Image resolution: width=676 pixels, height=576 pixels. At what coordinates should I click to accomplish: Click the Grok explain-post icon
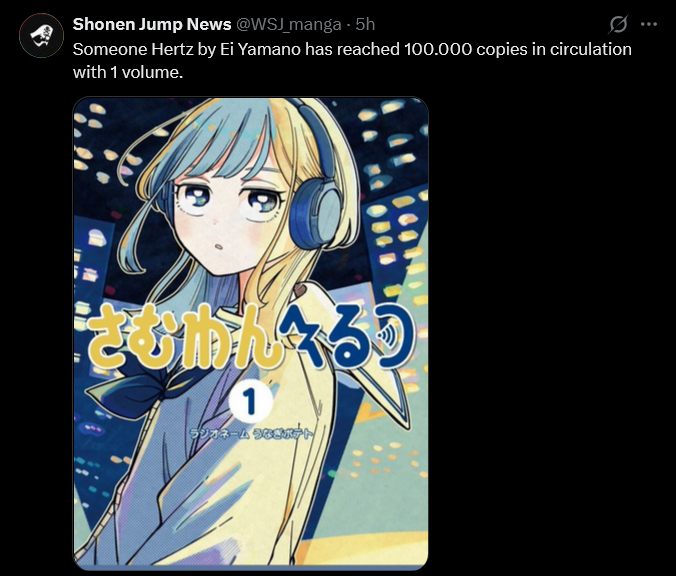pos(618,24)
